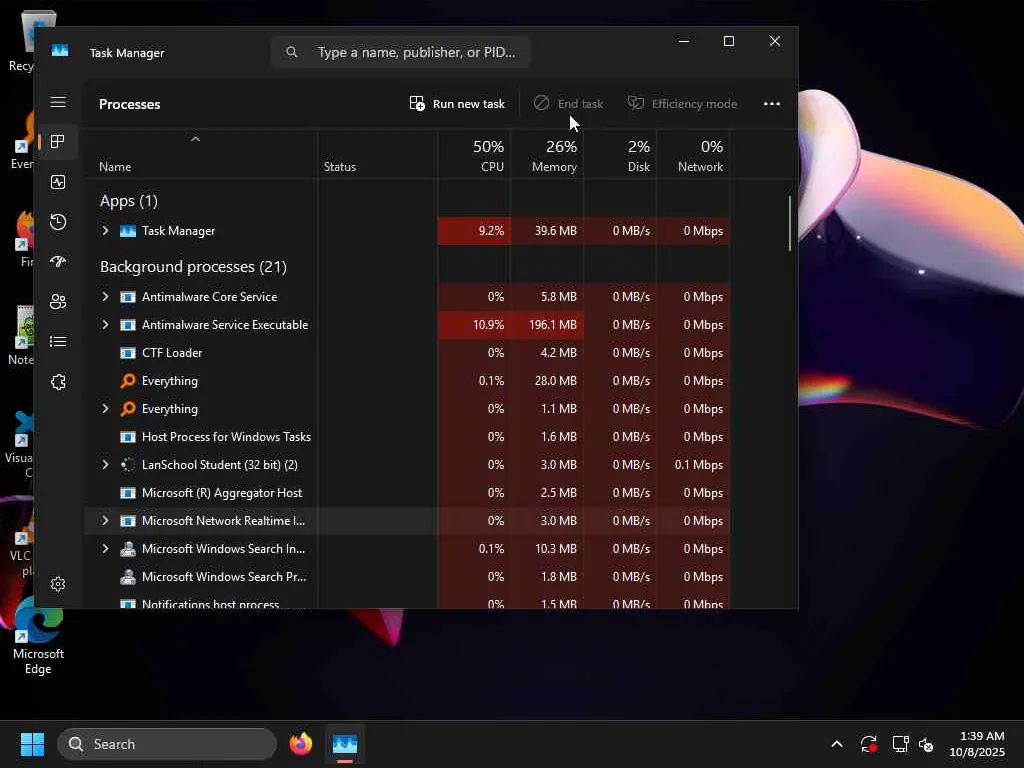Open the App history page icon
This screenshot has height=768, width=1024.
(58, 222)
